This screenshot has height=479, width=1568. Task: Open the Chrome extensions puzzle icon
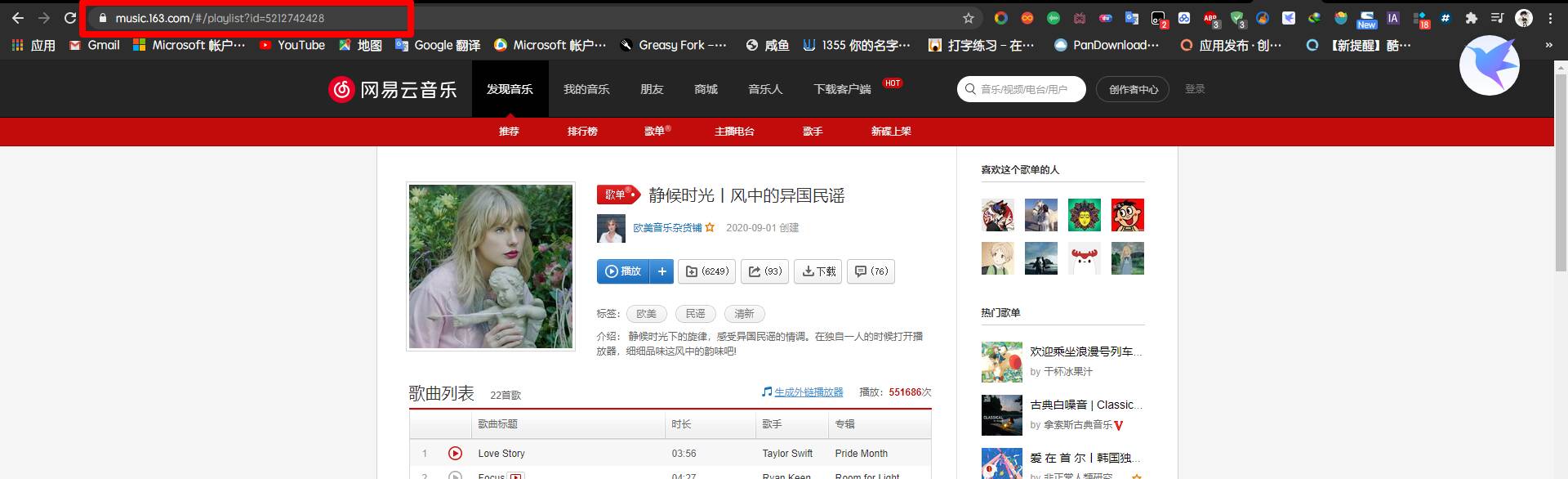pyautogui.click(x=1471, y=18)
